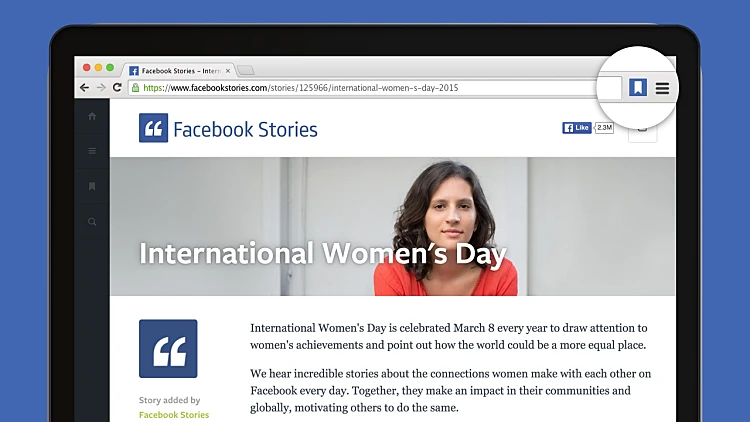750x422 pixels.
Task: Open the home icon in the left sidebar
Action: click(92, 116)
